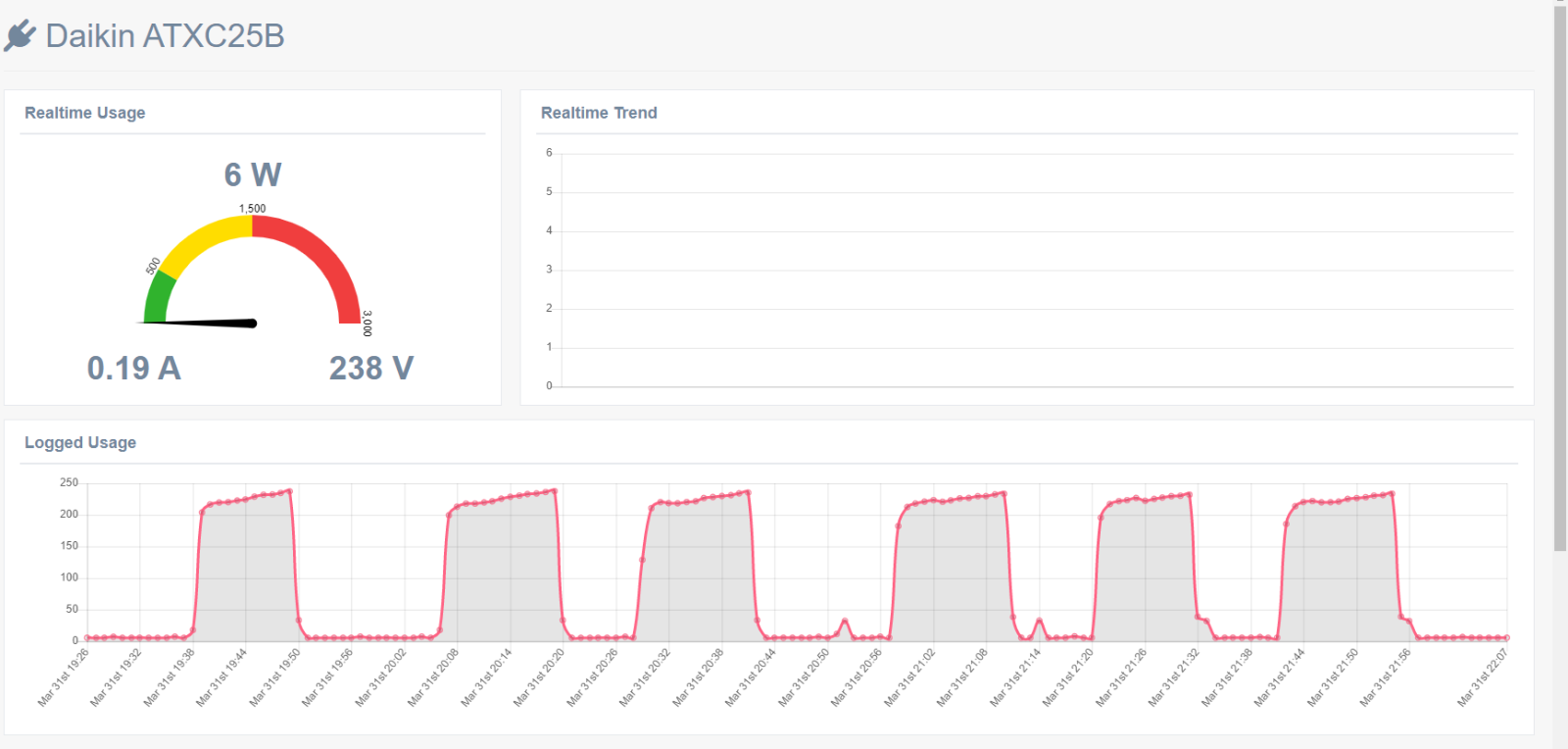
Task: Click the Mar 31st 21:56 axis label
Action: click(x=1387, y=676)
